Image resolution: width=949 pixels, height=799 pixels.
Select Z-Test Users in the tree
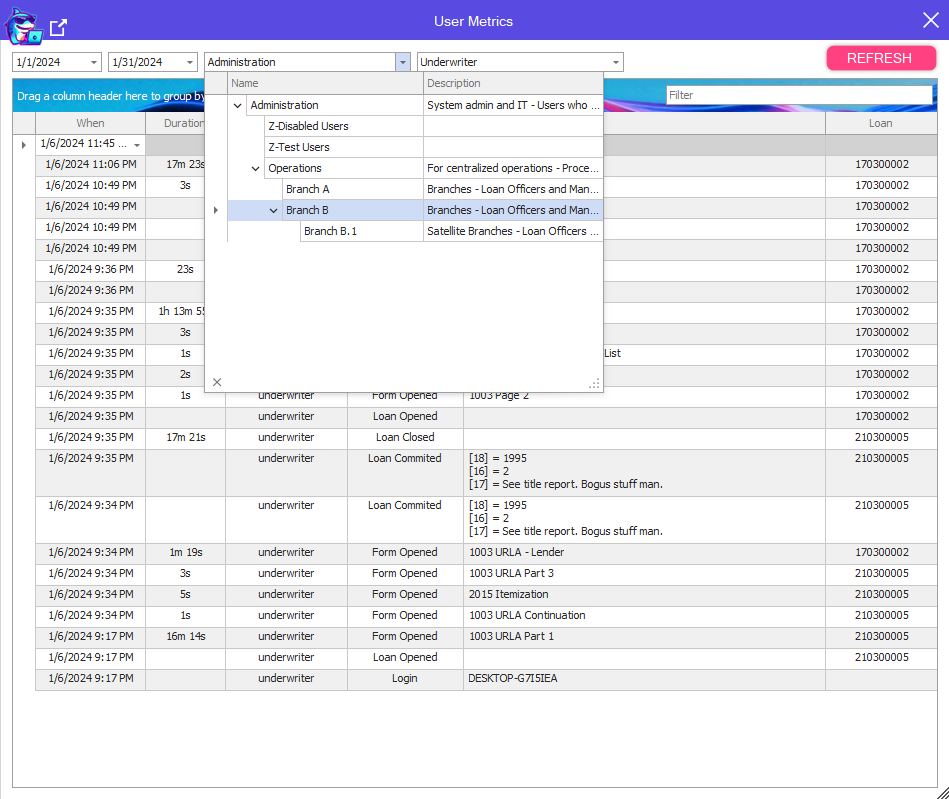[x=298, y=147]
